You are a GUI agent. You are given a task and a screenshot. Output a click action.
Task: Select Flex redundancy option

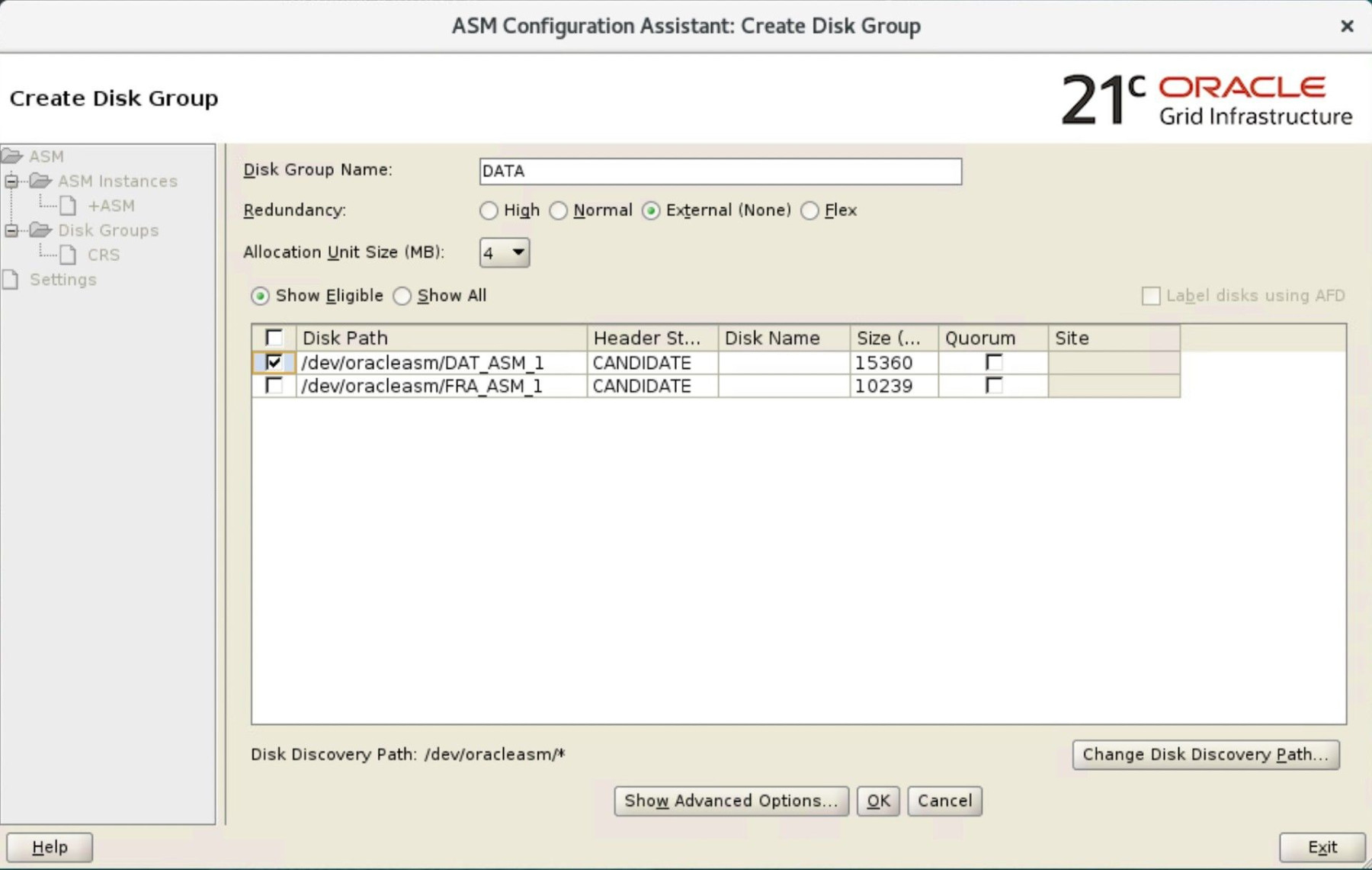click(x=809, y=210)
